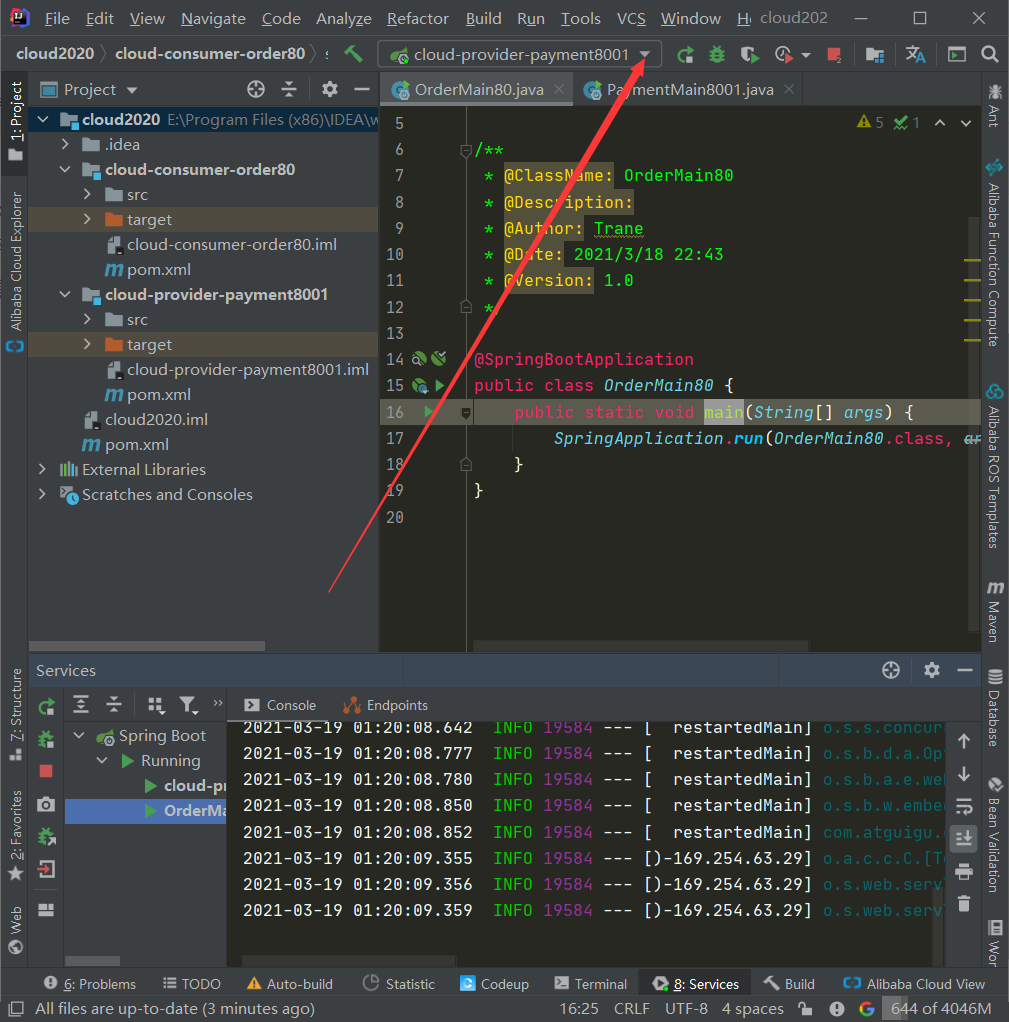This screenshot has width=1009, height=1022.
Task: Close the OrderMain80.java tab
Action: click(x=559, y=89)
